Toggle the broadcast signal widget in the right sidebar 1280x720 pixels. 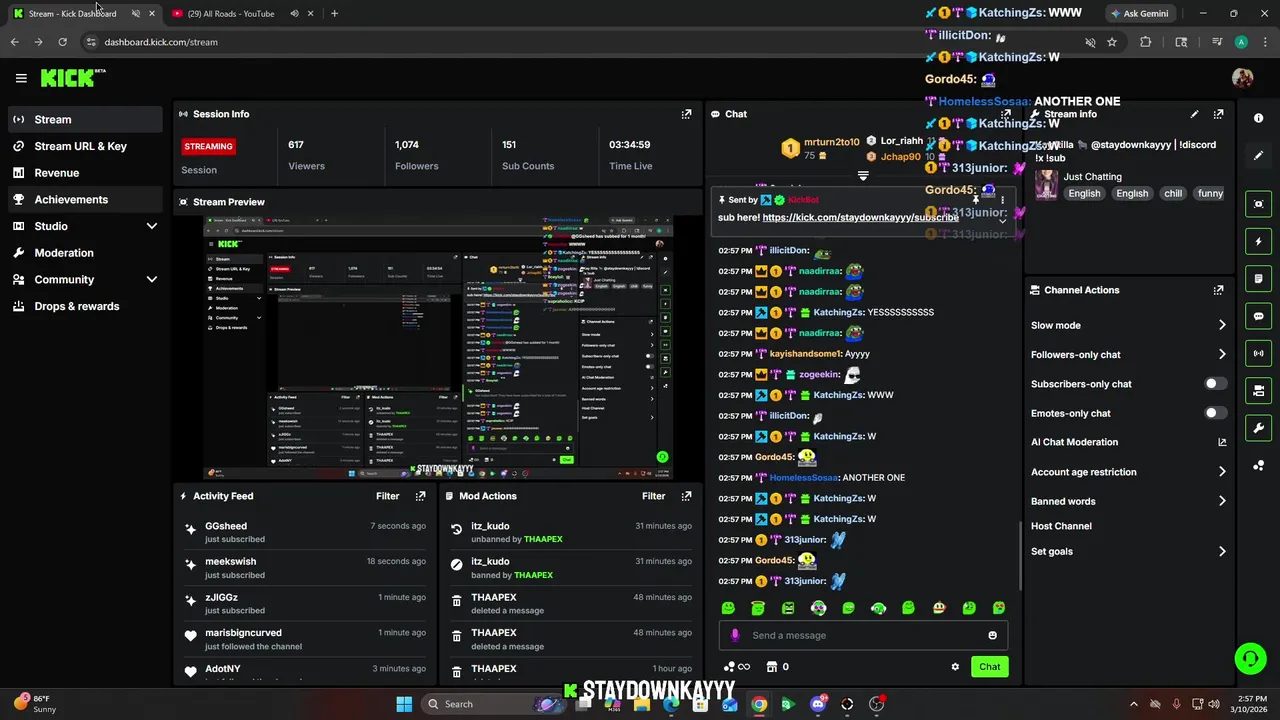pyautogui.click(x=1258, y=353)
